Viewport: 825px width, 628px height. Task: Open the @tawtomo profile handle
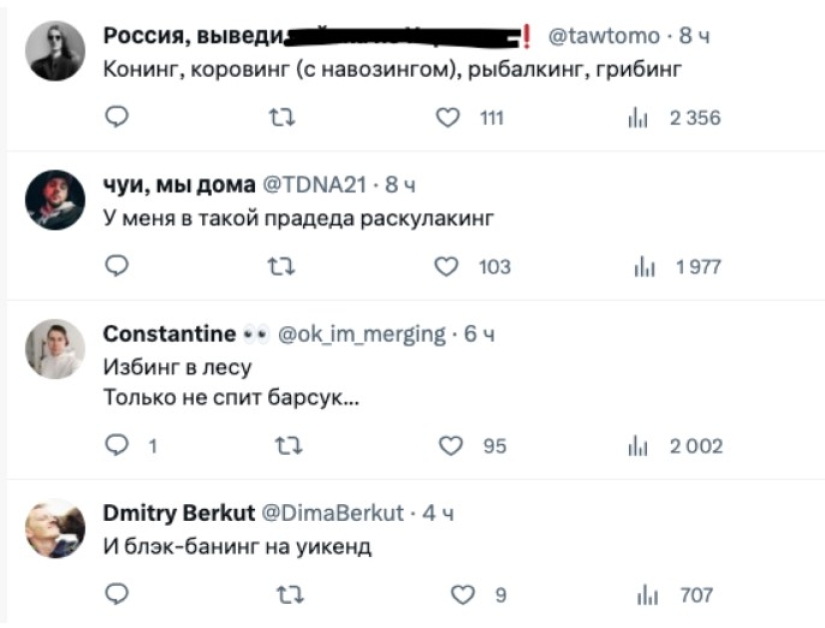click(604, 36)
